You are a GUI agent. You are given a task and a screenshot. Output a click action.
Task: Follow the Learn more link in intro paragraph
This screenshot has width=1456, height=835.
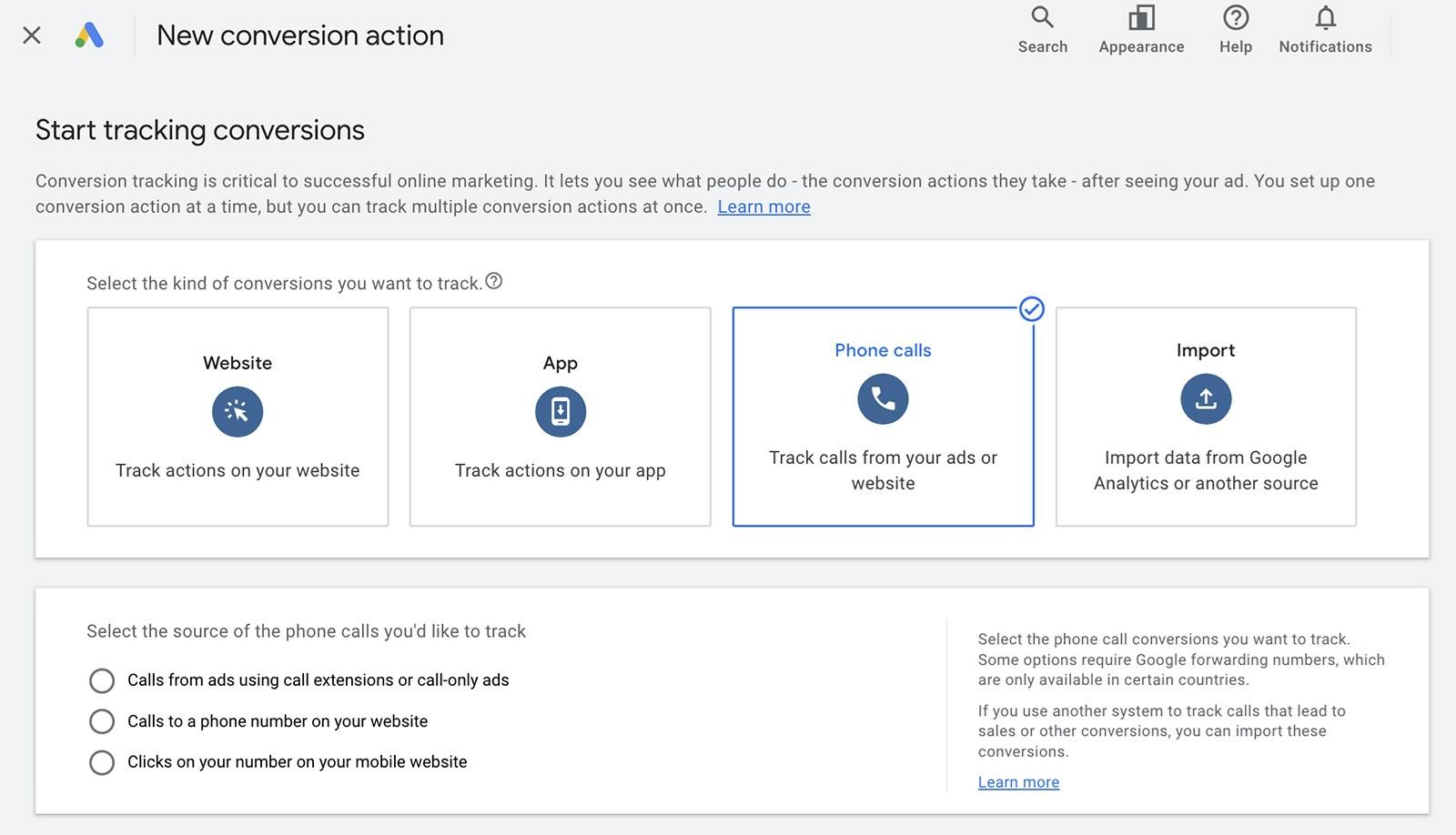coord(763,206)
